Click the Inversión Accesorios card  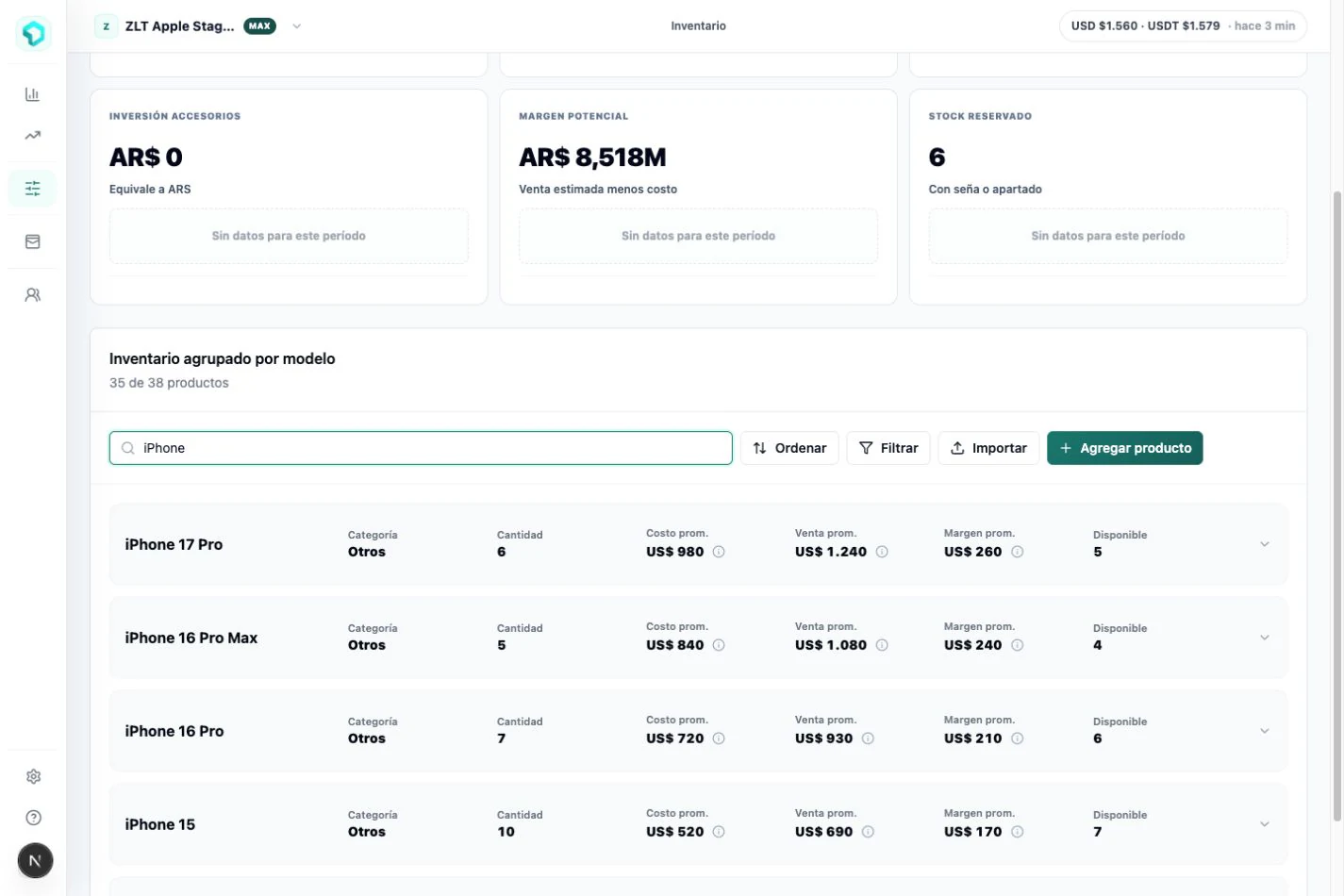coord(289,197)
